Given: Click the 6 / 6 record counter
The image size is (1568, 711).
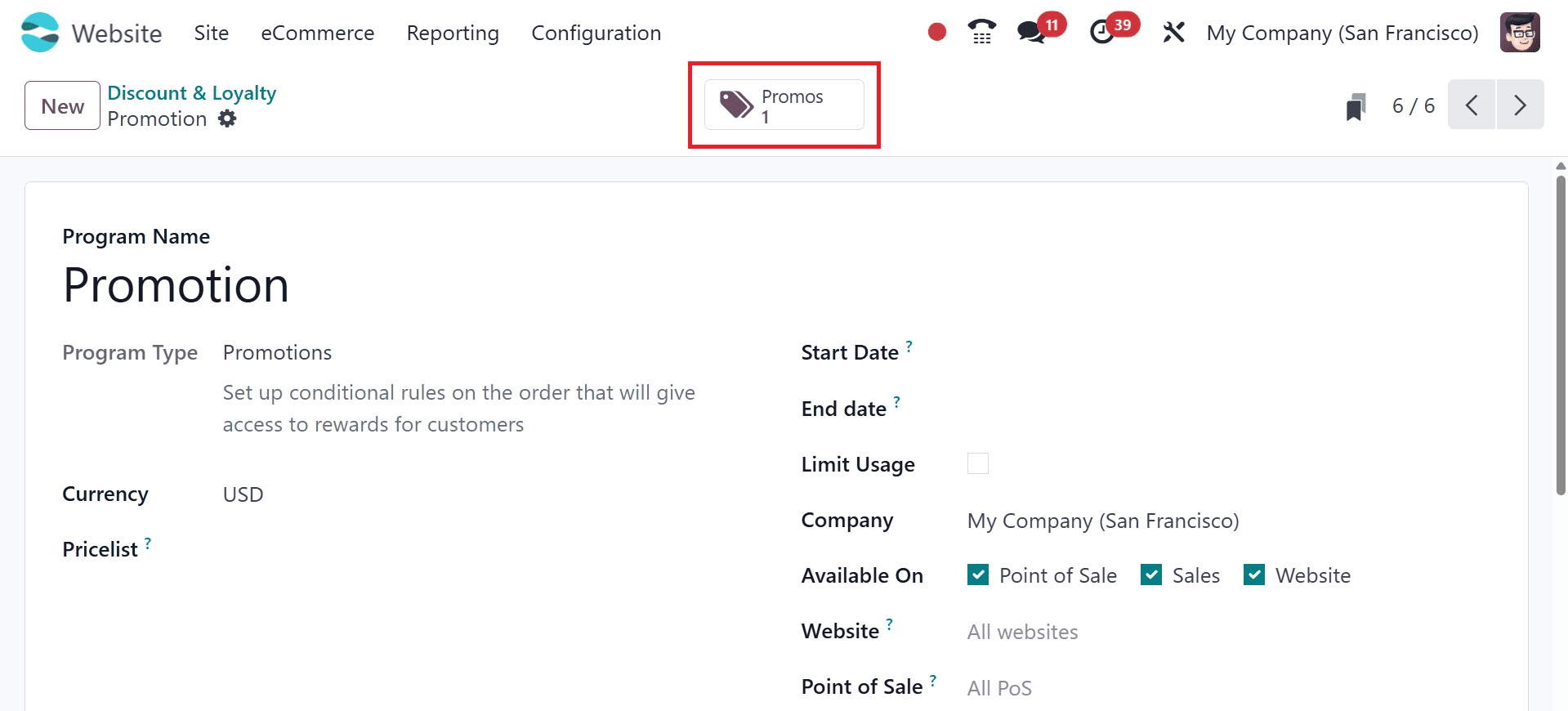Looking at the screenshot, I should tap(1414, 105).
